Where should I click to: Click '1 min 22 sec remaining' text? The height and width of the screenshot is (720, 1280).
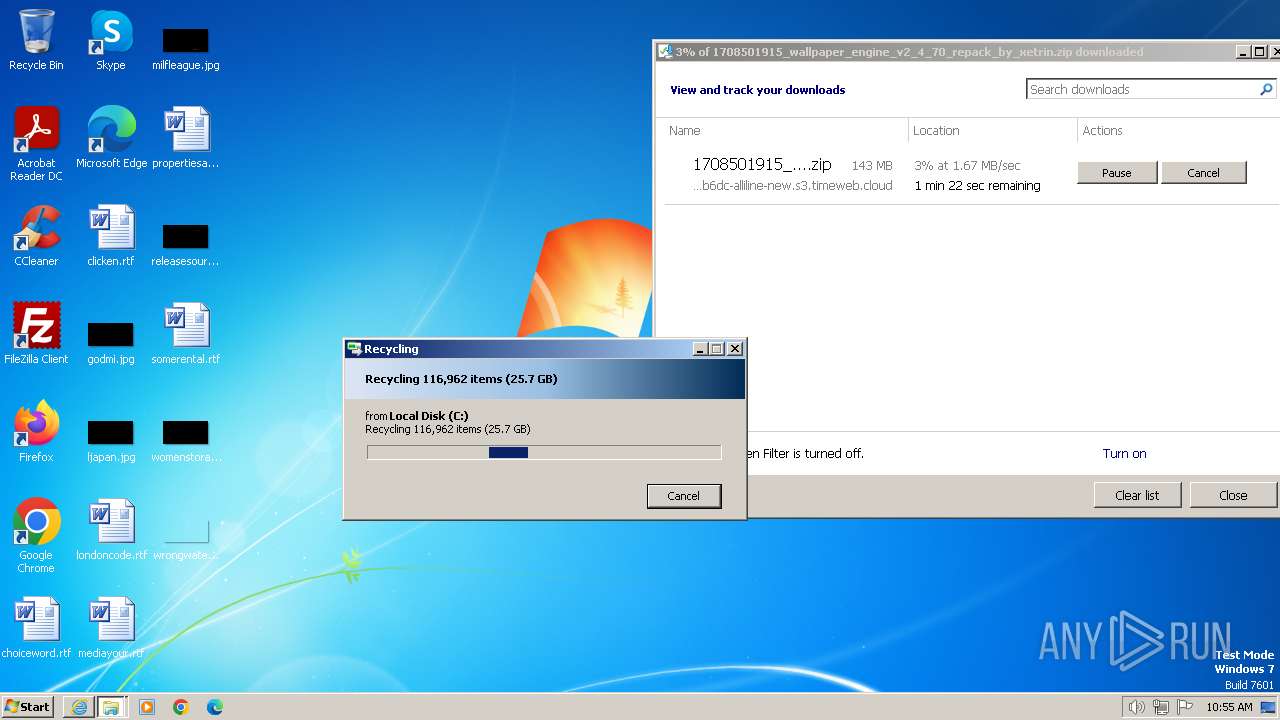tap(977, 186)
